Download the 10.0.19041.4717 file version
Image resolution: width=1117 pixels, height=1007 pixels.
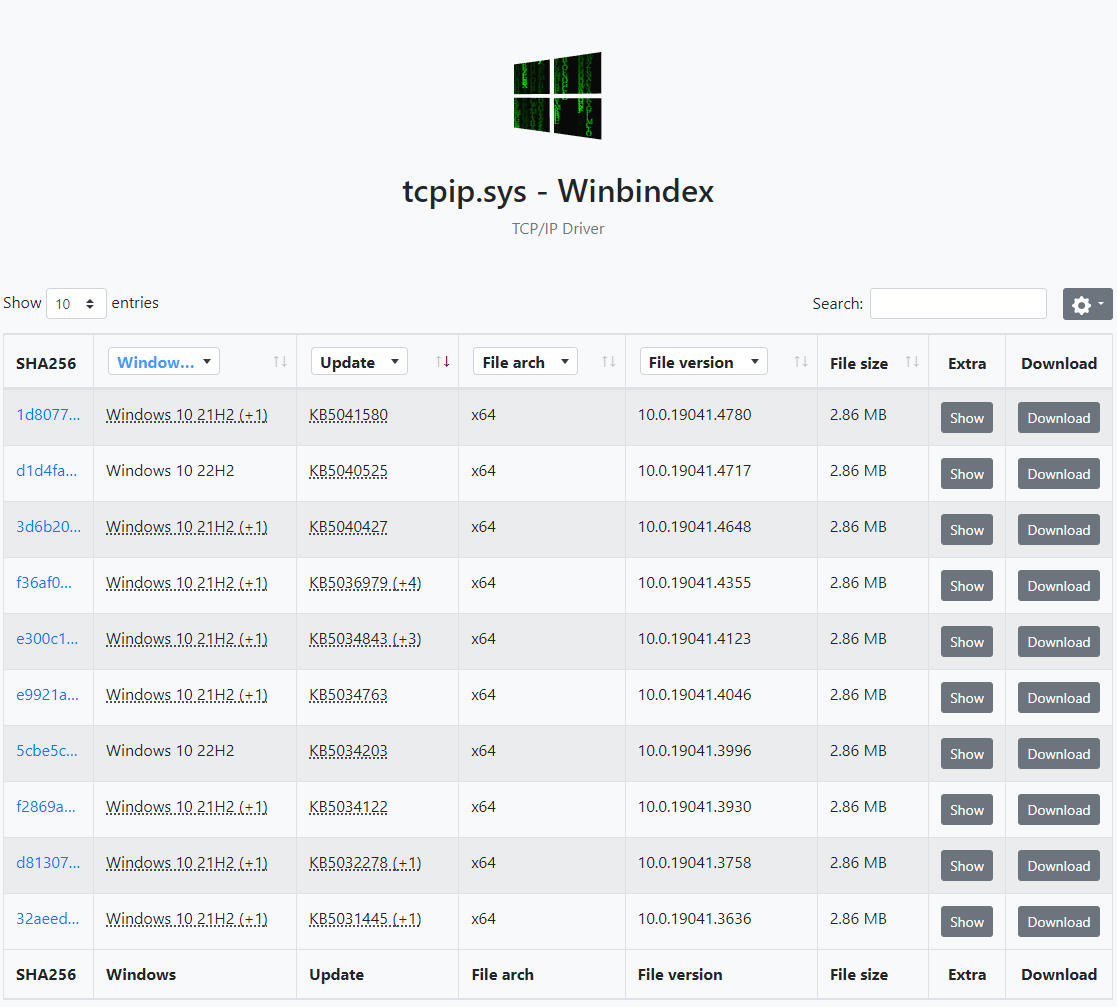pyautogui.click(x=1058, y=474)
